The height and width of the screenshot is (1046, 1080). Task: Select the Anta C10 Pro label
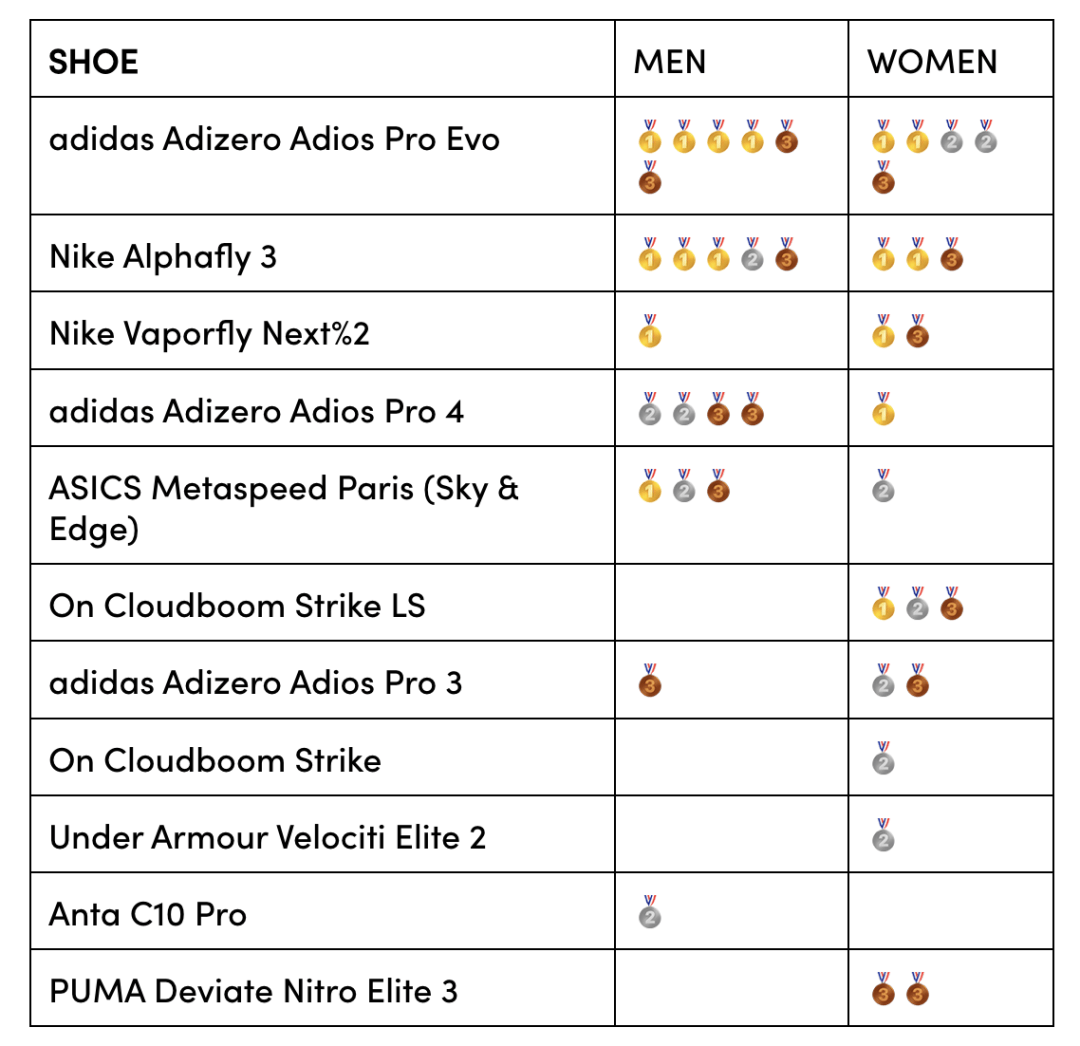point(147,914)
